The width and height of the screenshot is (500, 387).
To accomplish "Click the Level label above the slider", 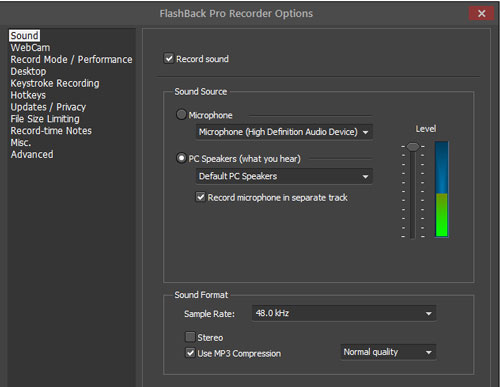I will pyautogui.click(x=426, y=129).
